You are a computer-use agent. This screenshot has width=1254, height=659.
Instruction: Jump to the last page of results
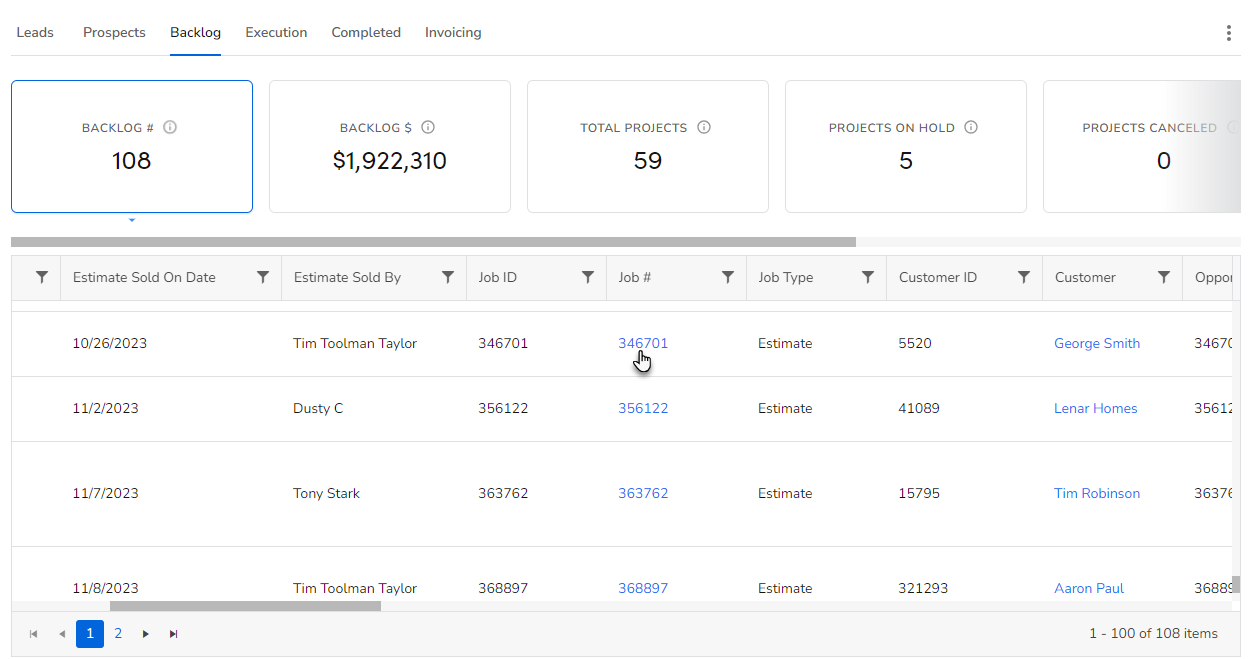click(x=172, y=633)
